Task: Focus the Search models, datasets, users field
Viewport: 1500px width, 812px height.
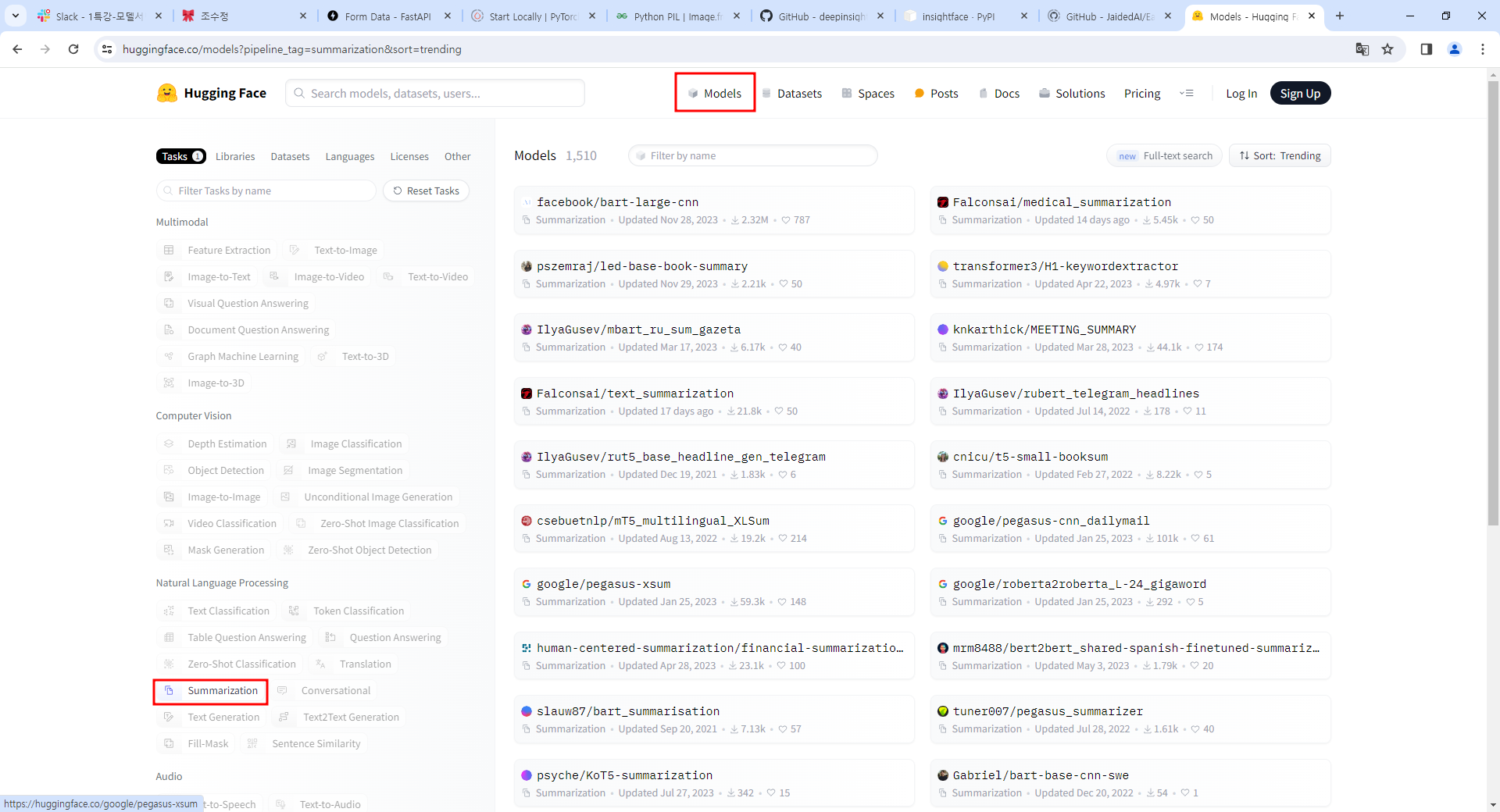Action: pyautogui.click(x=435, y=93)
